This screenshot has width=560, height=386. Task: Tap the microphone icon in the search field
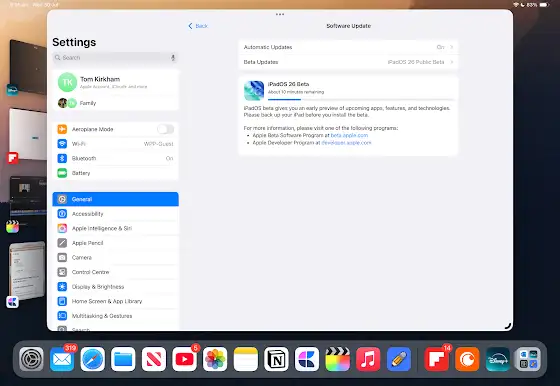[173, 57]
